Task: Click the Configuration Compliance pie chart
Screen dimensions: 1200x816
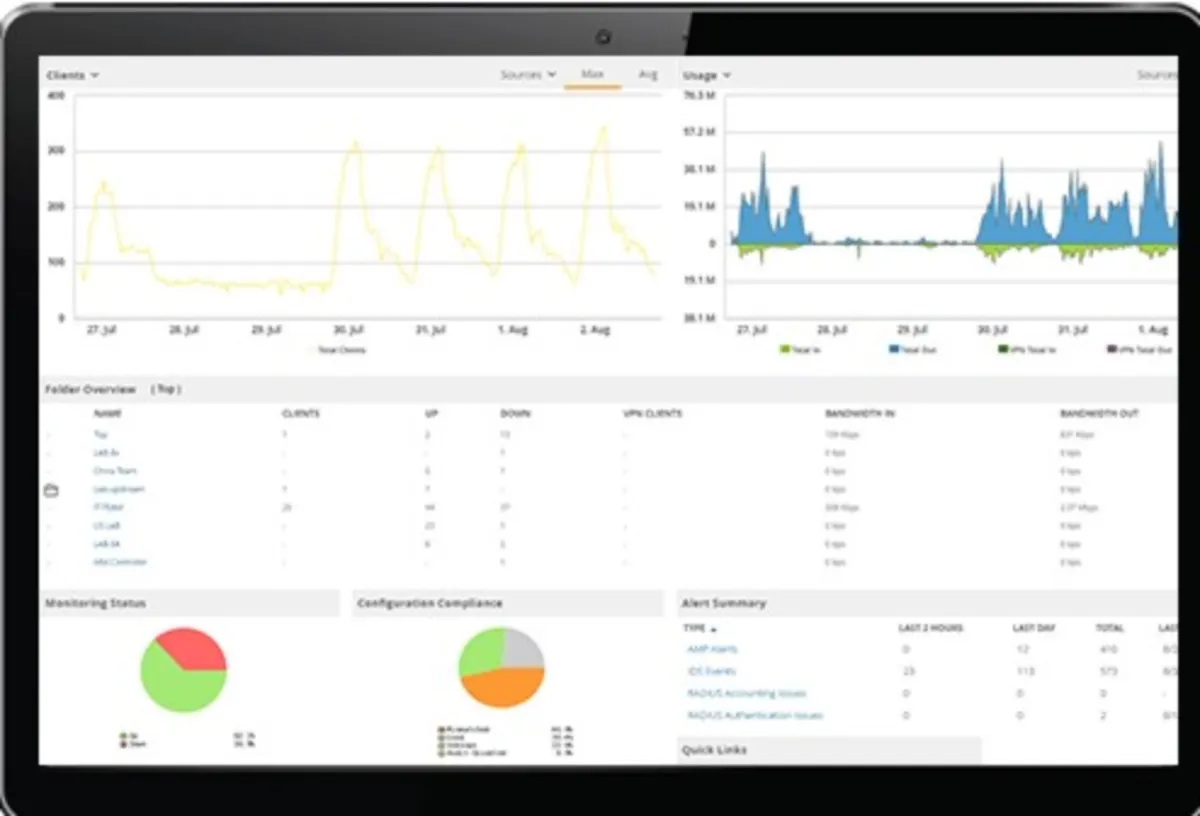Action: pyautogui.click(x=501, y=668)
